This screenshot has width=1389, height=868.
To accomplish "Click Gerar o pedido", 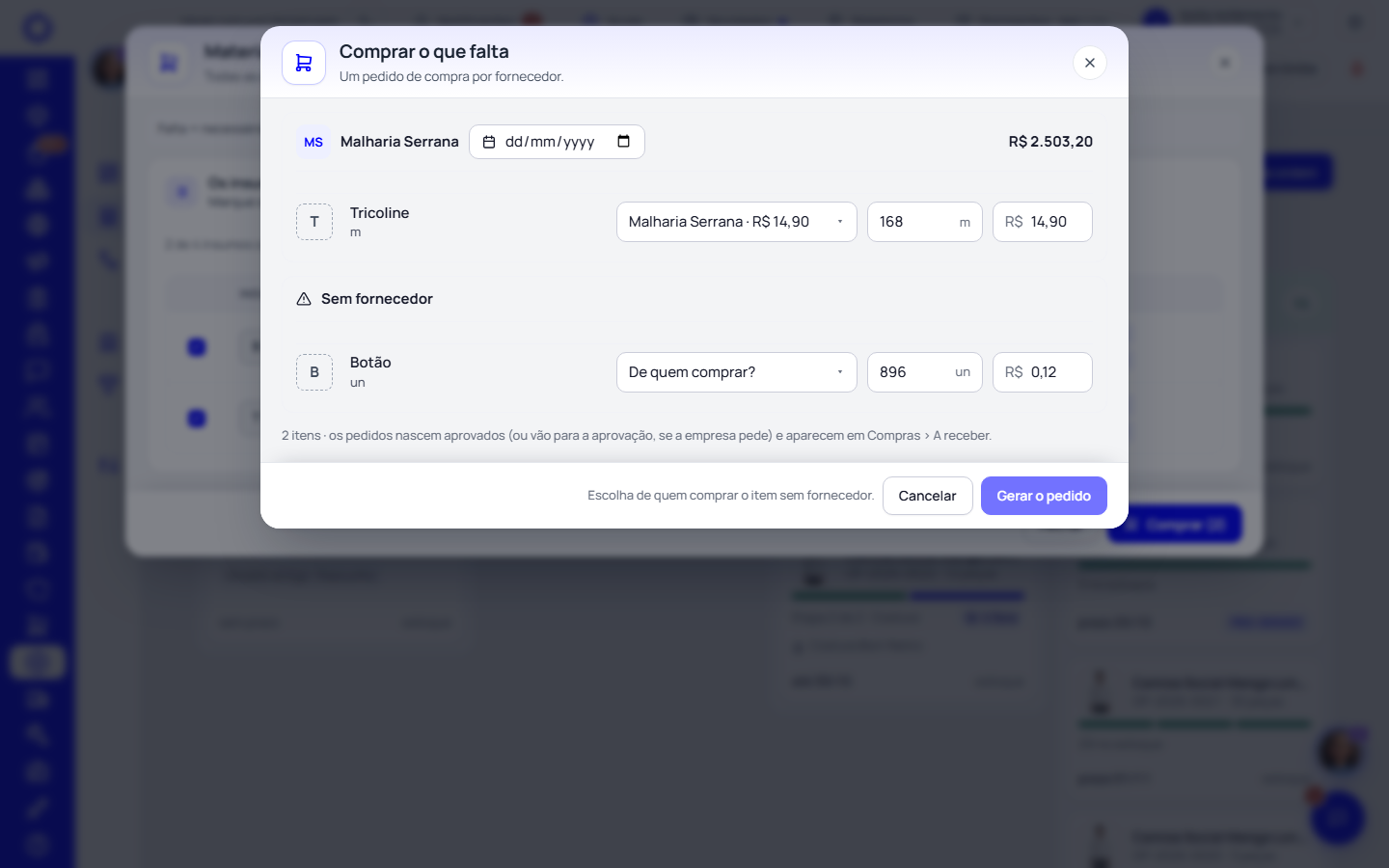I will 1044,496.
